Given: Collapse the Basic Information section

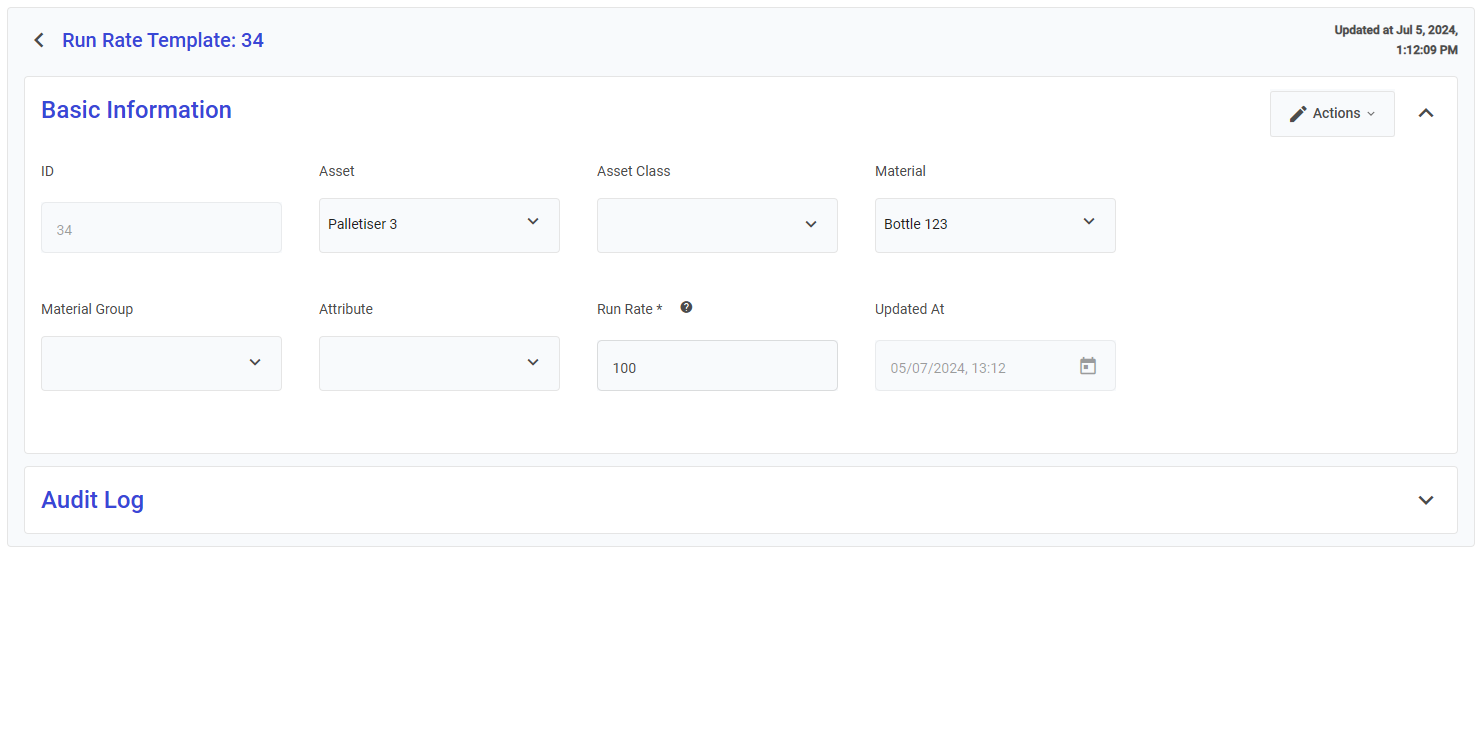Looking at the screenshot, I should [x=1426, y=113].
